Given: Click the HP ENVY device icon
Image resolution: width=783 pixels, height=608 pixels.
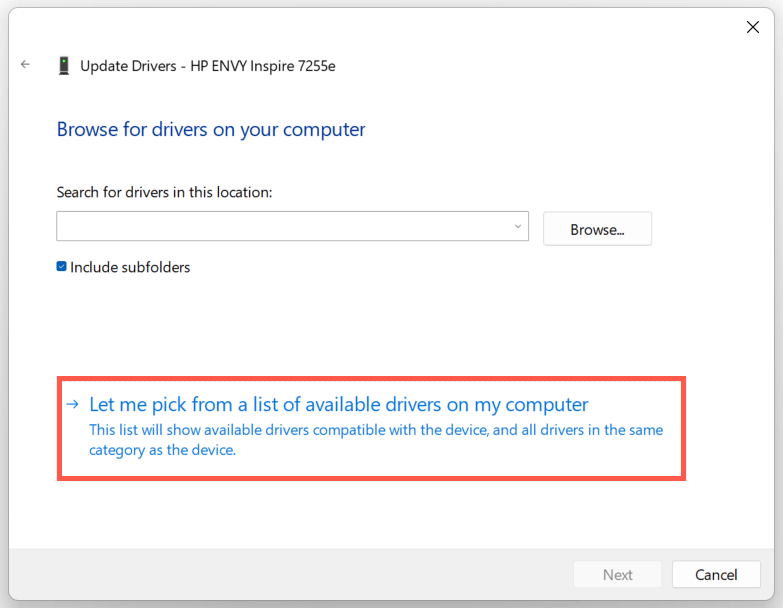Looking at the screenshot, I should [x=64, y=66].
